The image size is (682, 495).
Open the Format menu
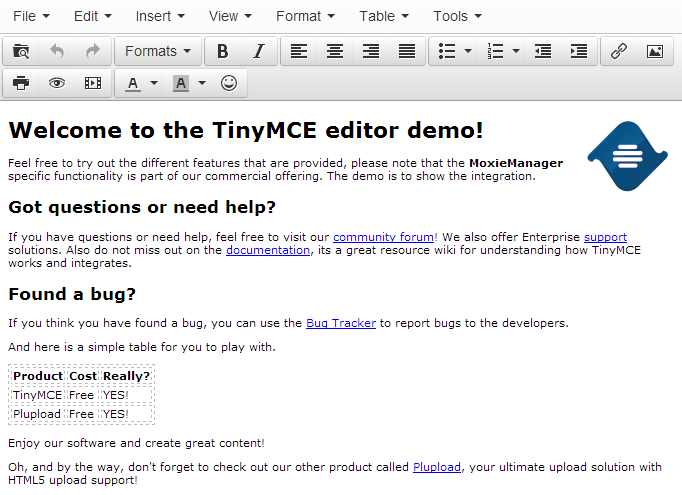(305, 17)
